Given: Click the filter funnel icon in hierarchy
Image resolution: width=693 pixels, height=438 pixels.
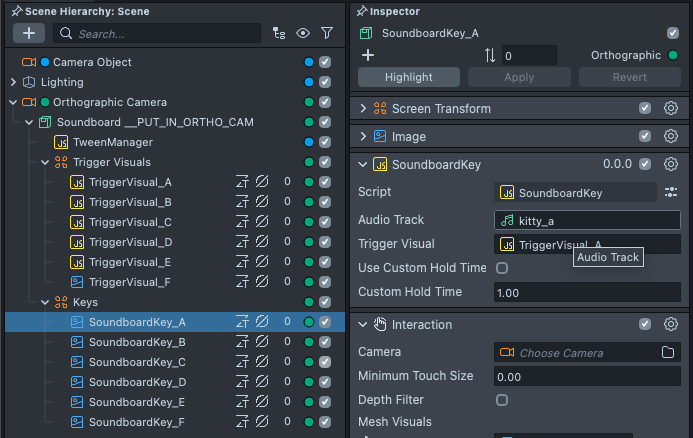Looking at the screenshot, I should pyautogui.click(x=327, y=33).
